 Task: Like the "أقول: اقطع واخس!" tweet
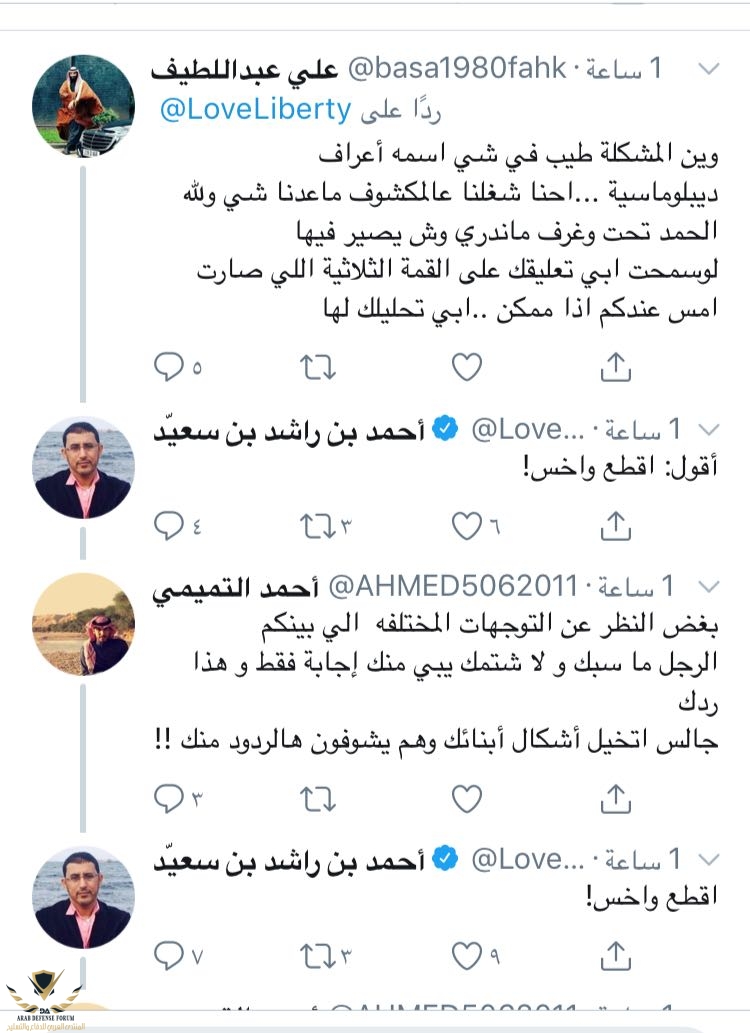pos(466,522)
